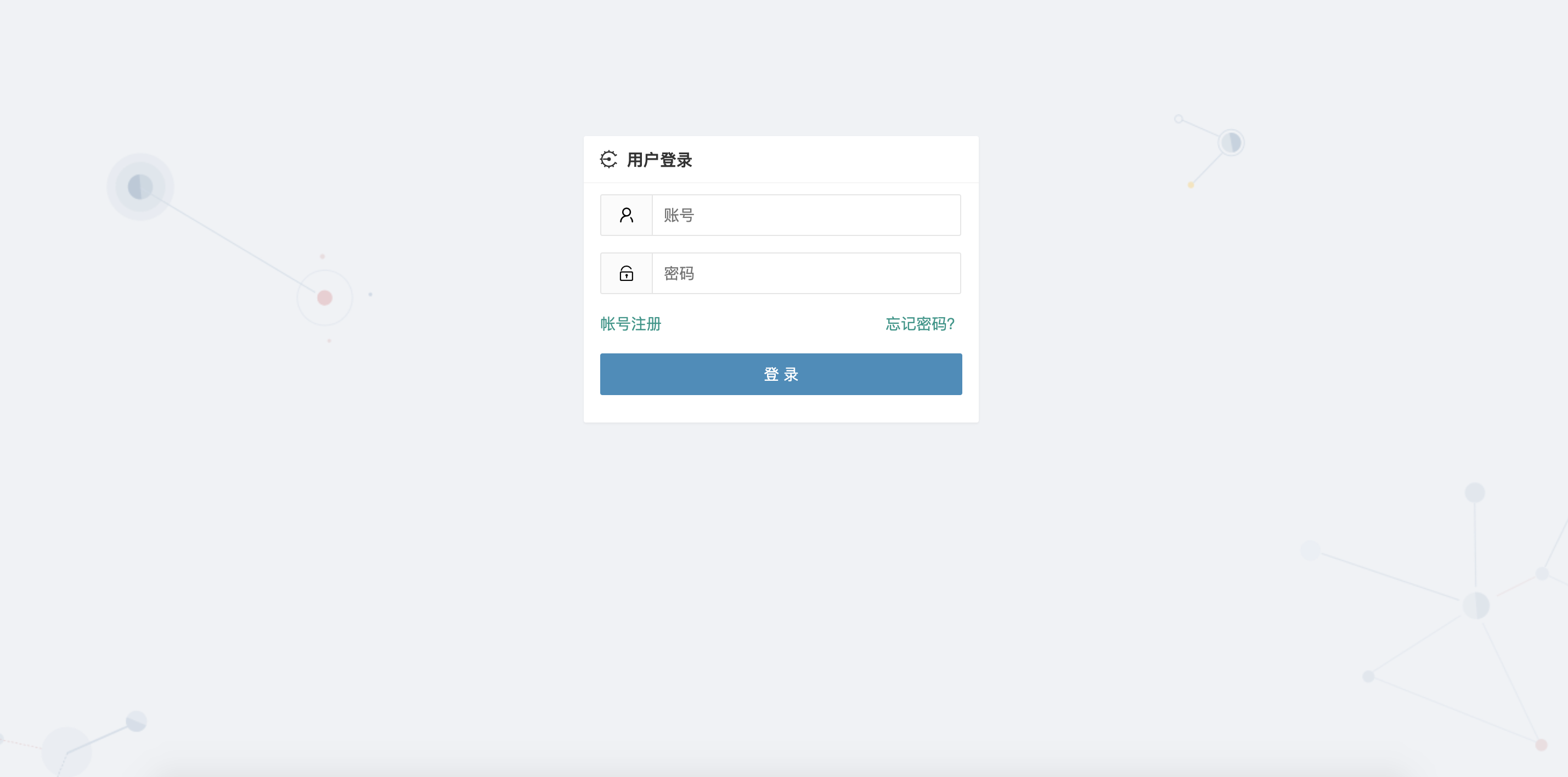Click the small hollow circle at upper right
Screen dimensions: 1568x777
click(1178, 119)
